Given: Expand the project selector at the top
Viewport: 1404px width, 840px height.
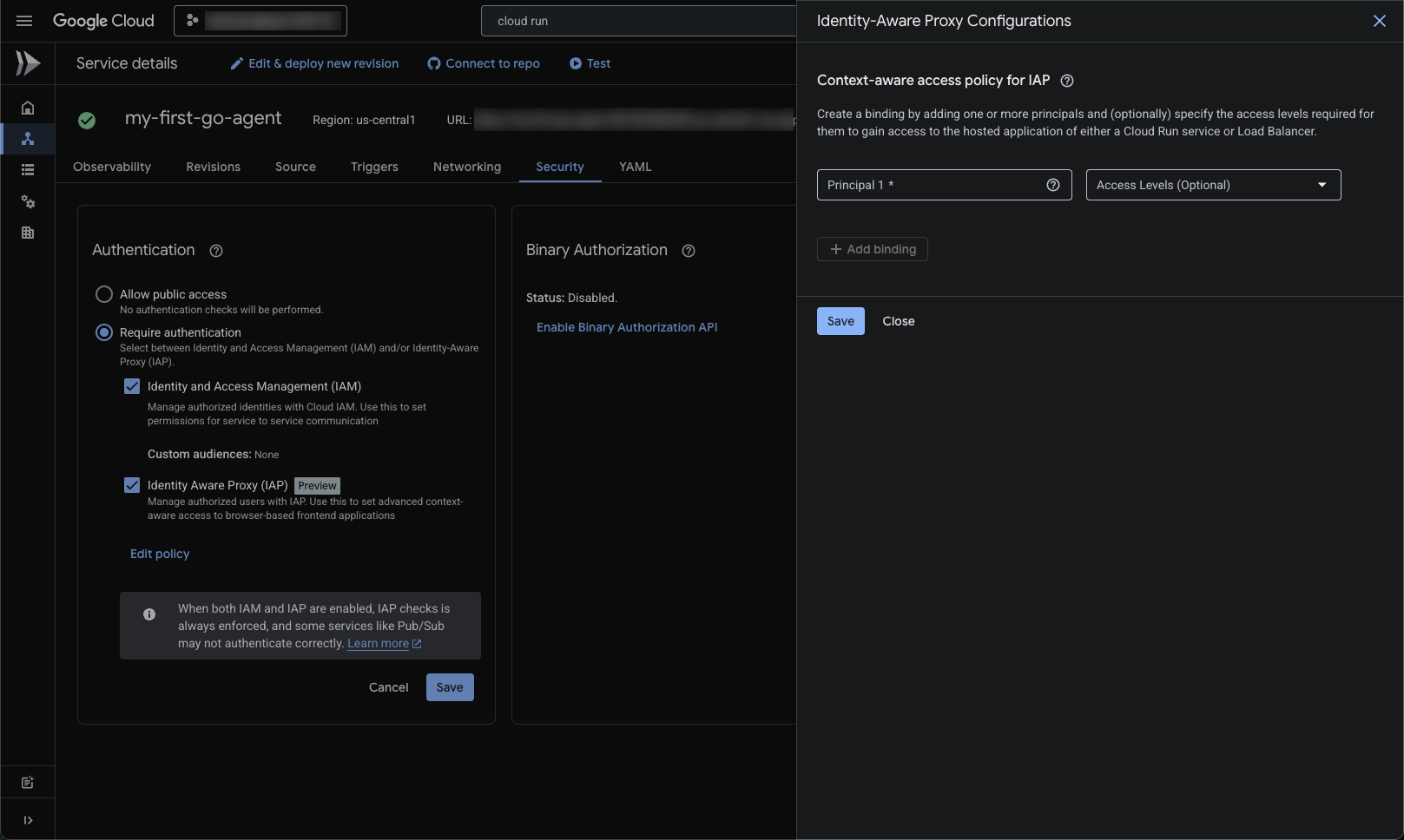Looking at the screenshot, I should click(x=259, y=20).
